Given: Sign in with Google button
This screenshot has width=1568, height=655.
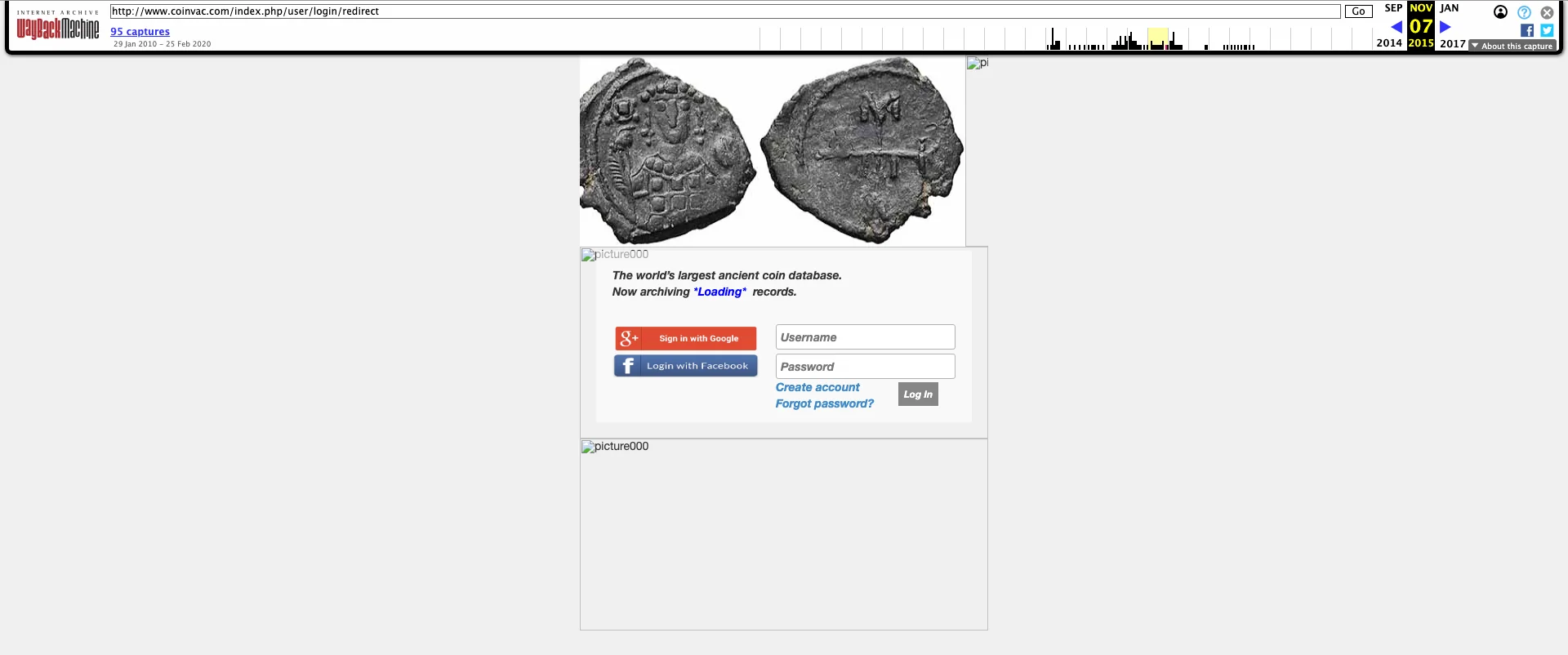Looking at the screenshot, I should [685, 338].
